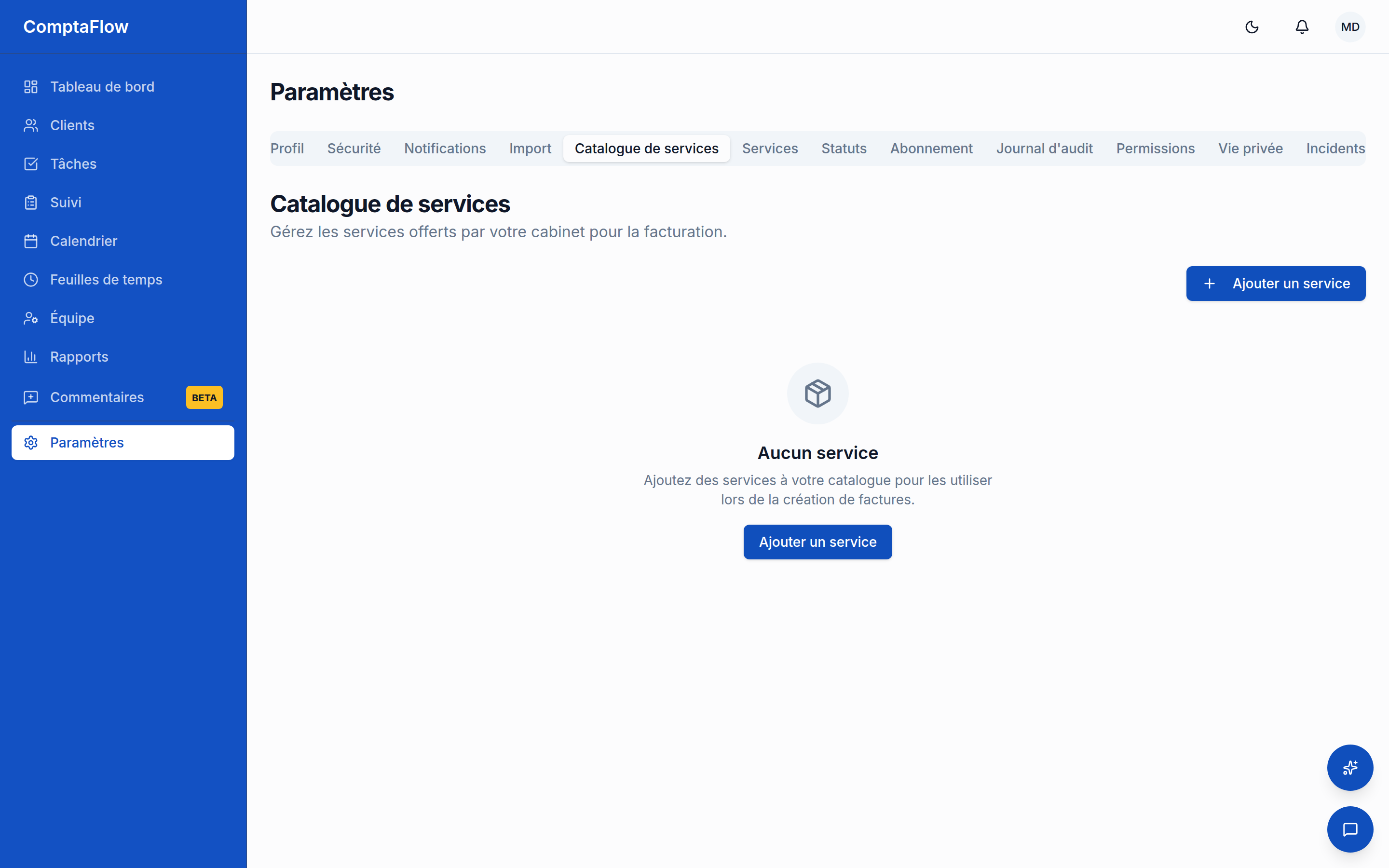
Task: Open the MD user avatar menu
Action: [x=1350, y=27]
